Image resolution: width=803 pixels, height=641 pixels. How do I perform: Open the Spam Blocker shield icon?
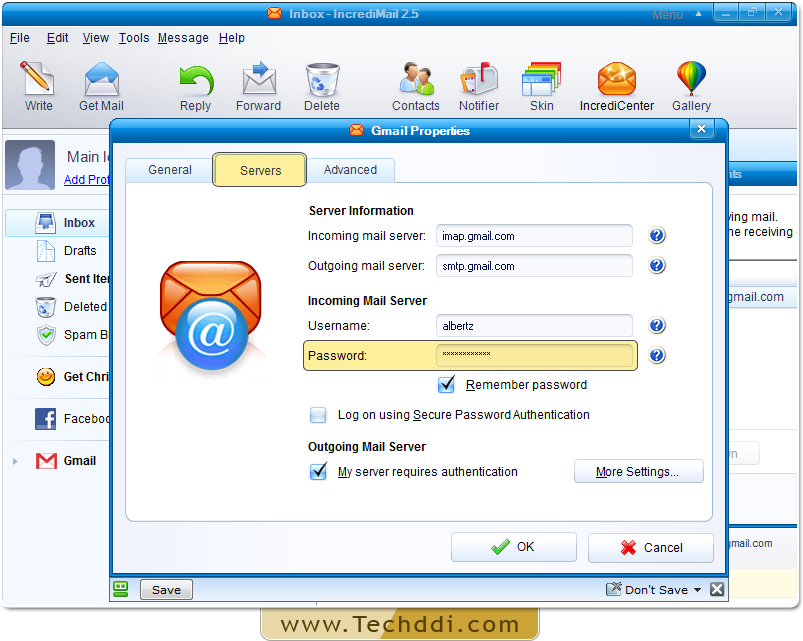pyautogui.click(x=46, y=335)
